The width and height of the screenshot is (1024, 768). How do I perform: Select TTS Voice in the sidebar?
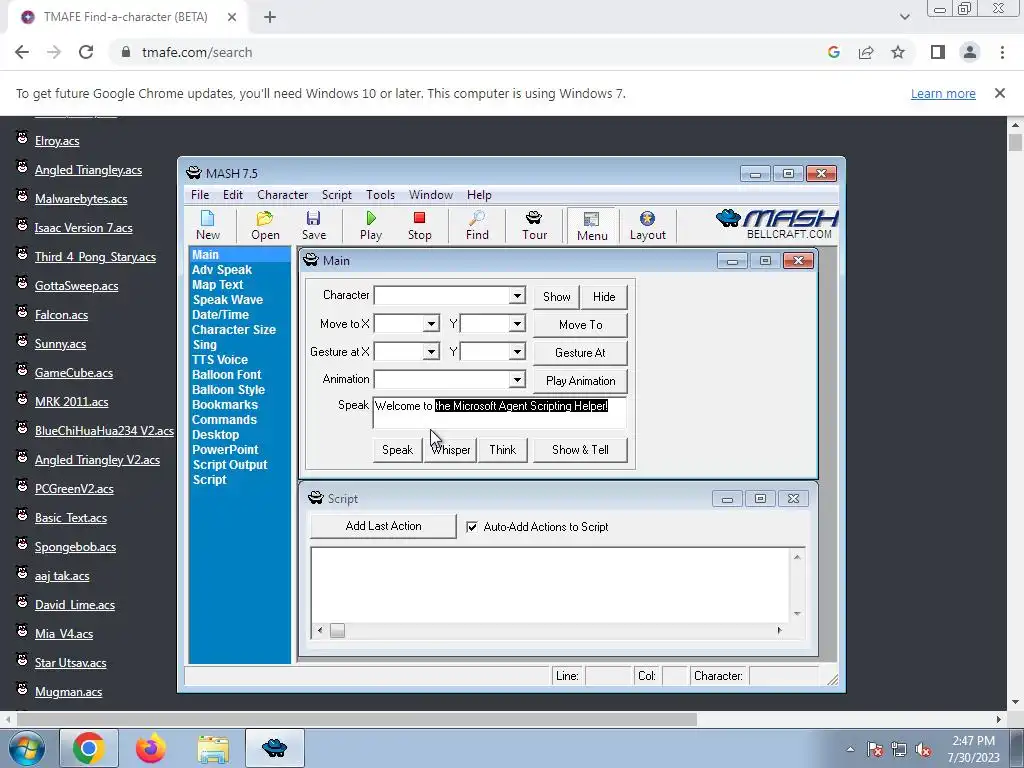point(220,359)
